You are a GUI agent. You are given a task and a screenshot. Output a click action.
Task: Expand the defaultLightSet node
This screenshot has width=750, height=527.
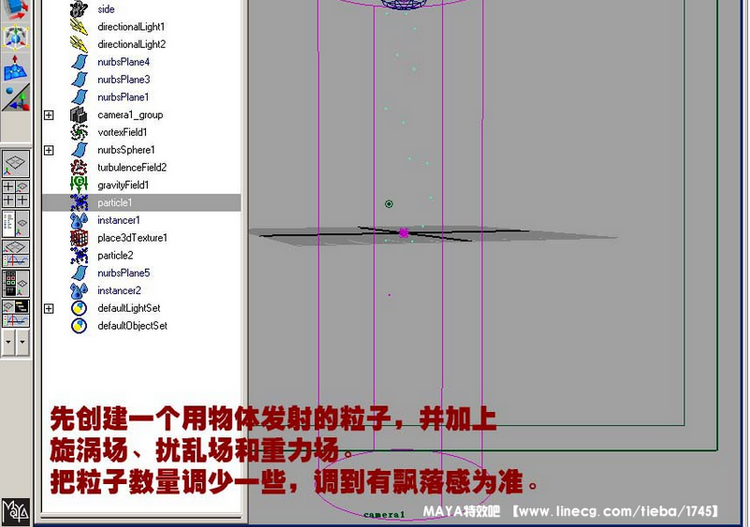click(x=49, y=308)
